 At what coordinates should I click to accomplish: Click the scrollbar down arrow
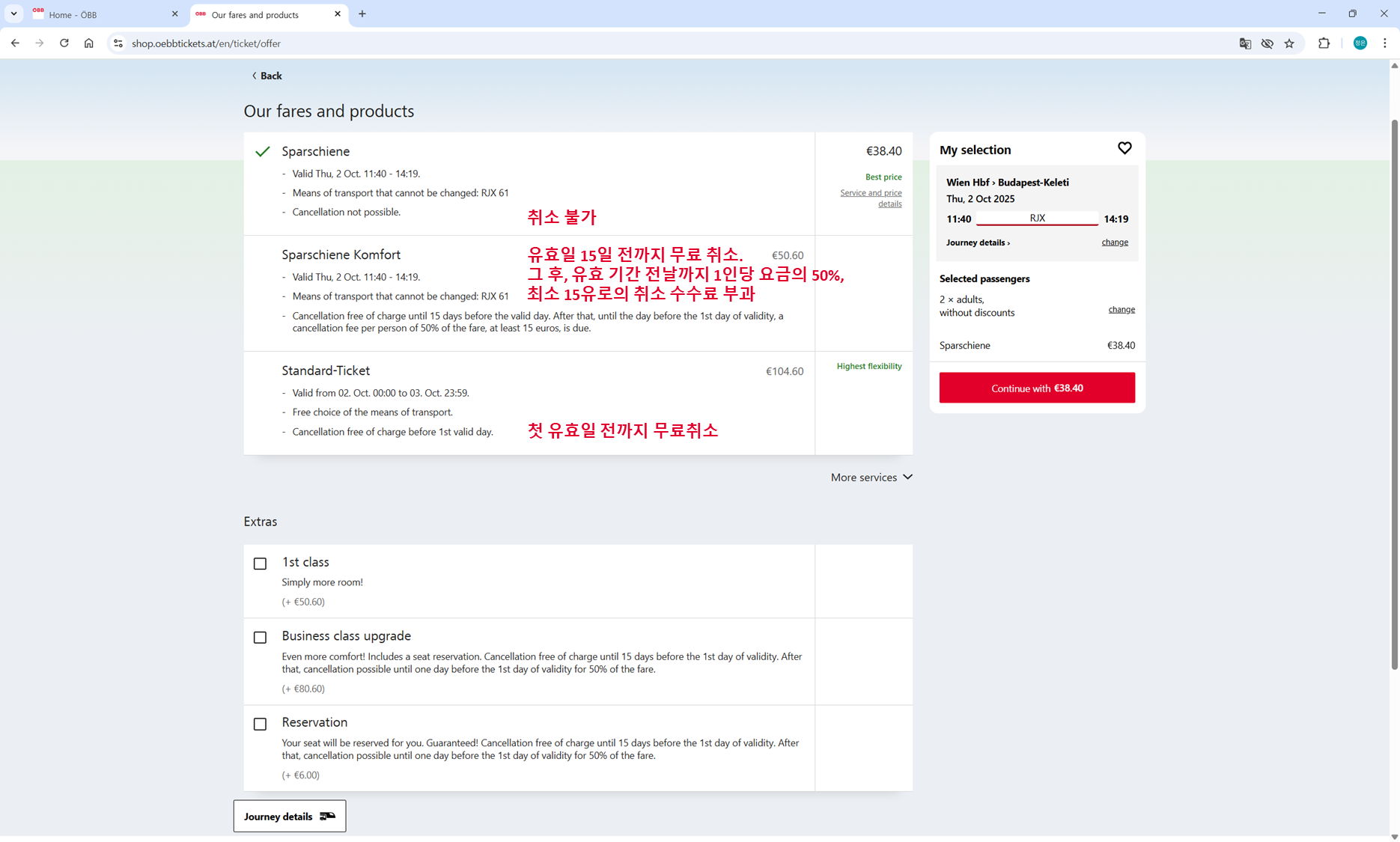(x=1394, y=836)
